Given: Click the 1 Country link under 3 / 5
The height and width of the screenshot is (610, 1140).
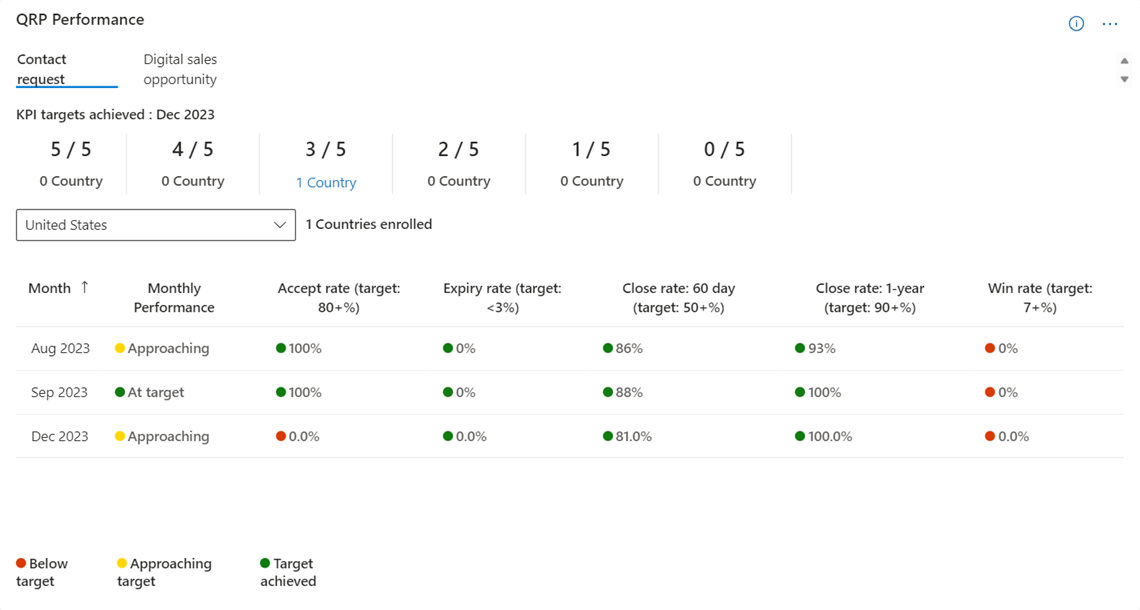Looking at the screenshot, I should click(x=326, y=182).
